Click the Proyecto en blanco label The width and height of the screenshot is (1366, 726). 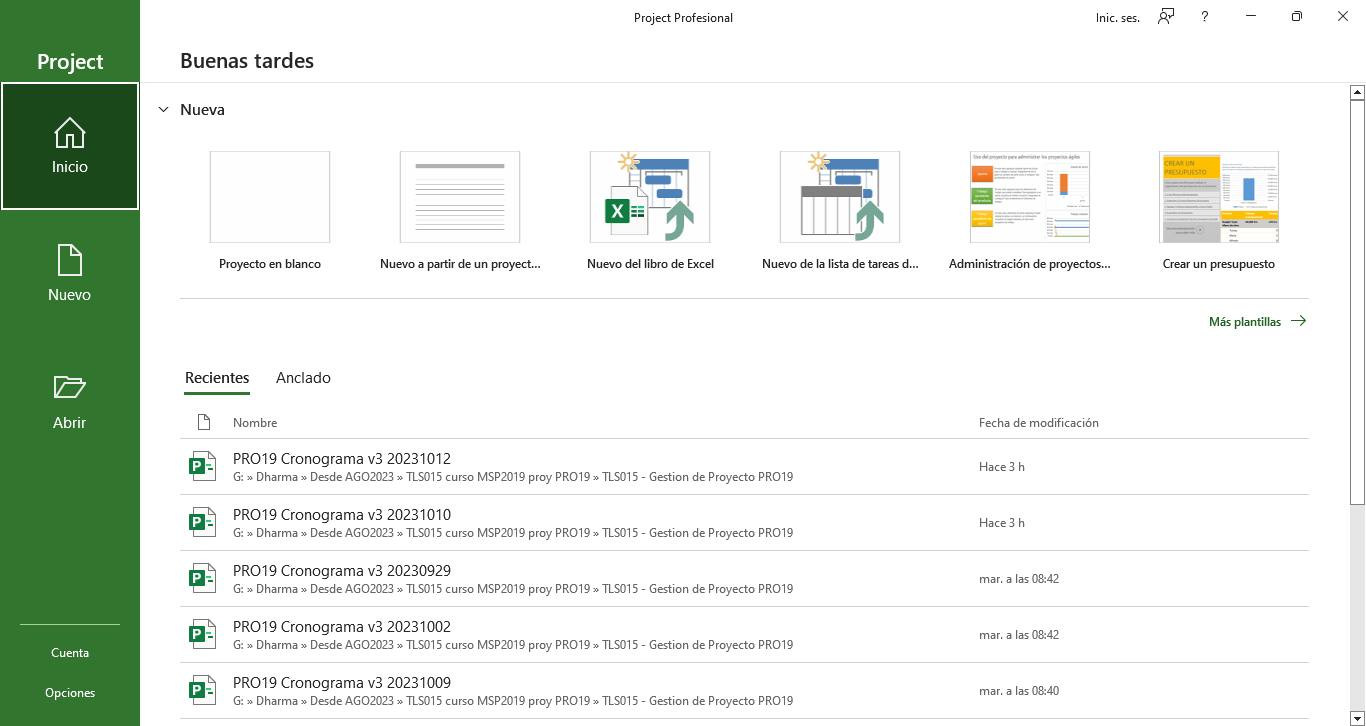(270, 264)
